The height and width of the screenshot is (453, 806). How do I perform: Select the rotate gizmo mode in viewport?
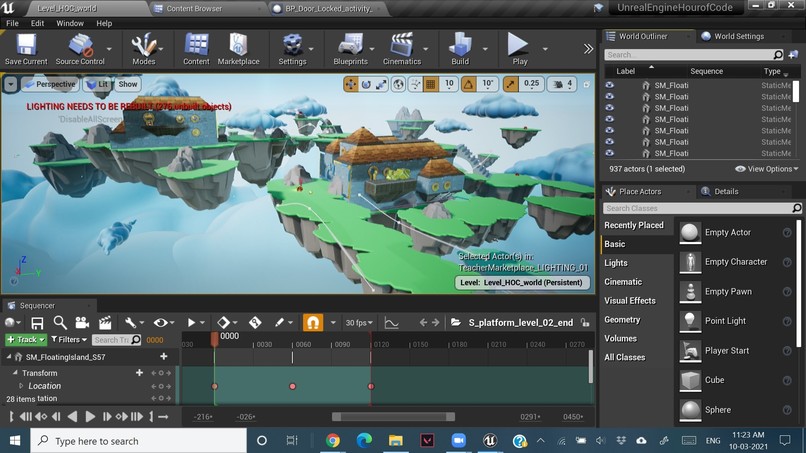click(366, 84)
